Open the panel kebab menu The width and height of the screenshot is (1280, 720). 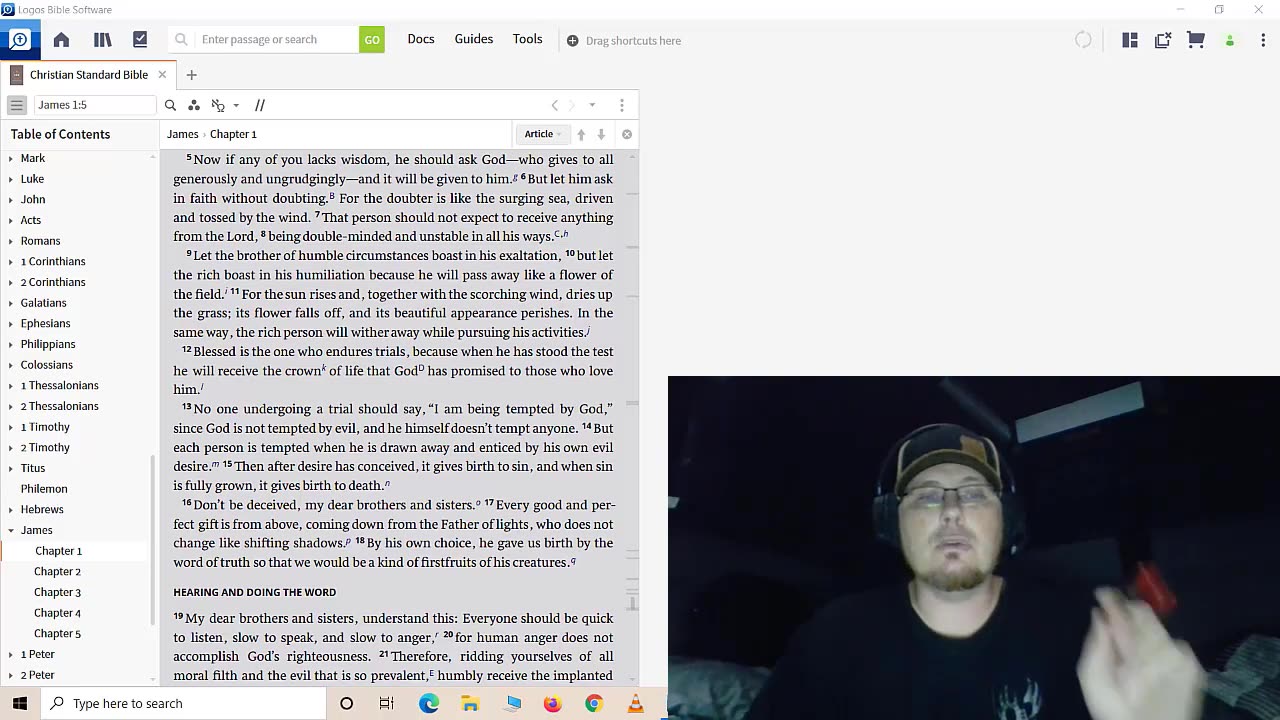click(x=622, y=105)
